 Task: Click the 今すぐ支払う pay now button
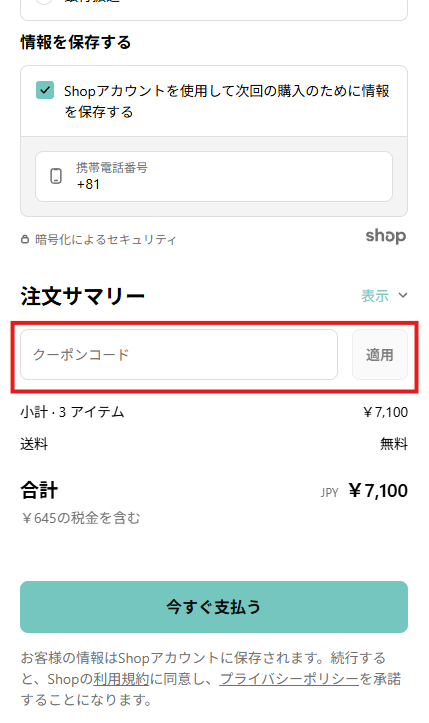click(x=214, y=607)
